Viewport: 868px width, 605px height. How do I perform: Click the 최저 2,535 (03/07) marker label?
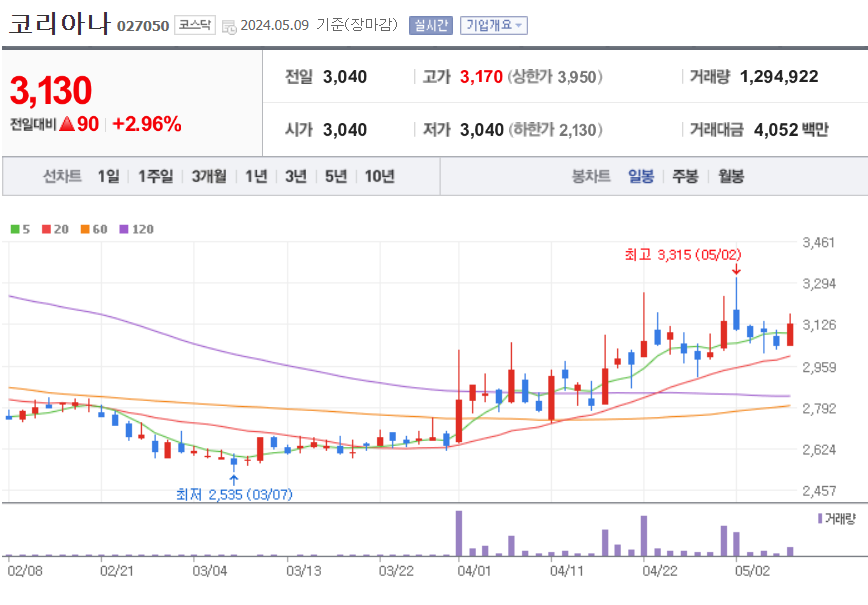click(x=234, y=494)
